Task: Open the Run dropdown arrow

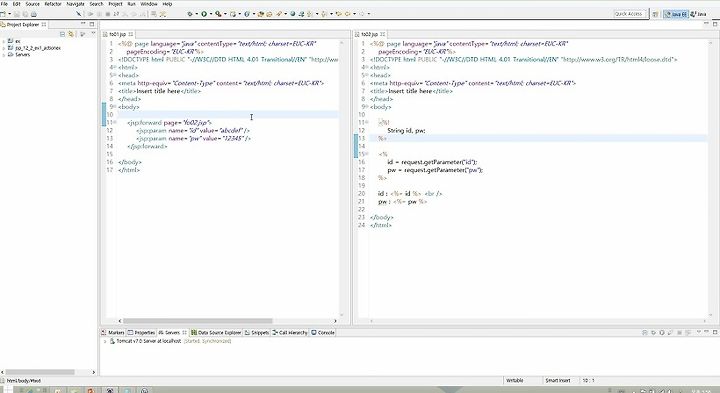Action: click(211, 14)
